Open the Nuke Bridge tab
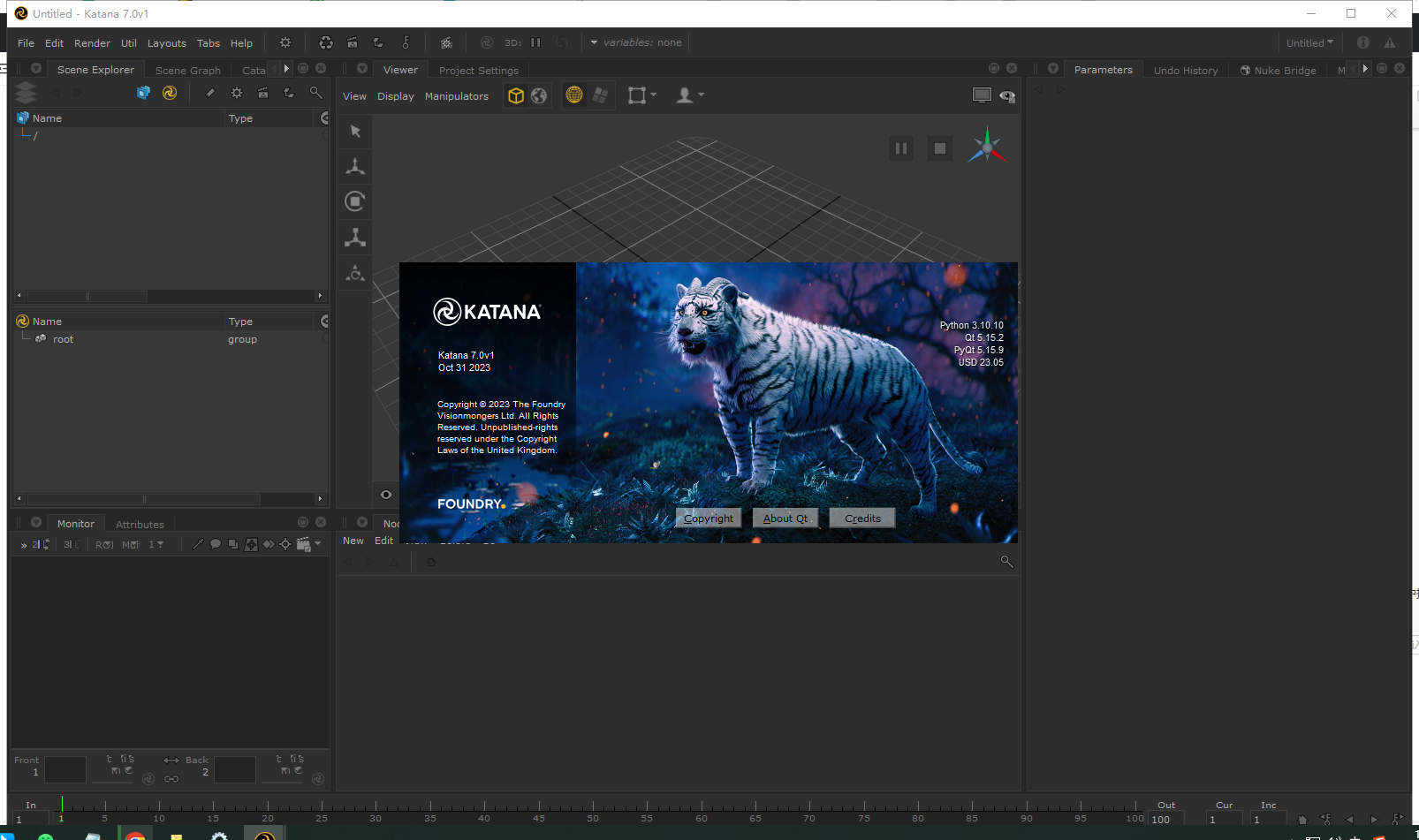Screen dimensions: 1419x840 tap(1278, 71)
